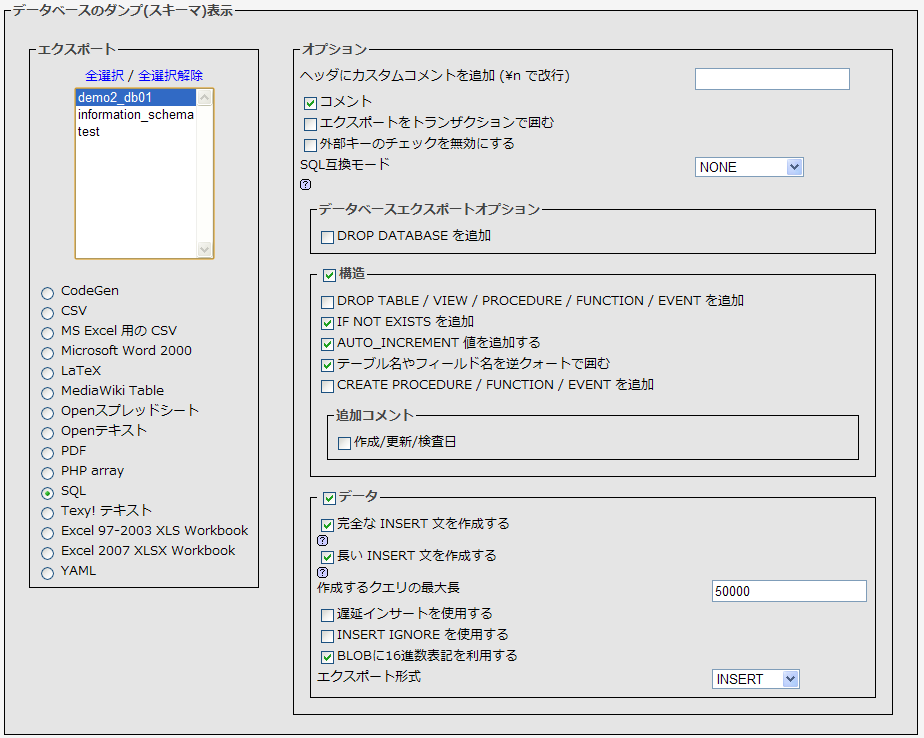Click help icon below SQL互換モード label
This screenshot has height=738, width=924.
306,184
